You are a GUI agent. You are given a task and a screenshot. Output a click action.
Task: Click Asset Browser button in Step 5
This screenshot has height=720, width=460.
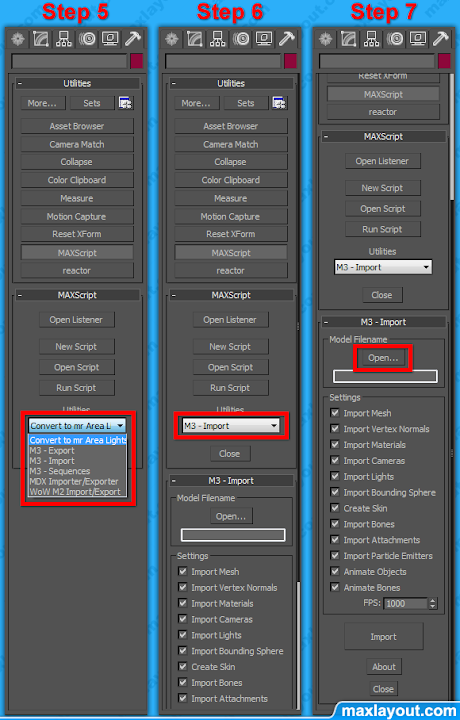point(77,126)
